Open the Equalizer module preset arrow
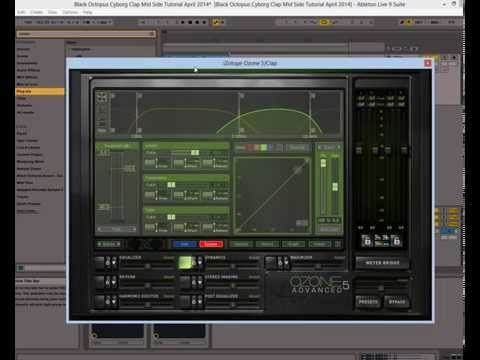This screenshot has width=480, height=360. (114, 263)
